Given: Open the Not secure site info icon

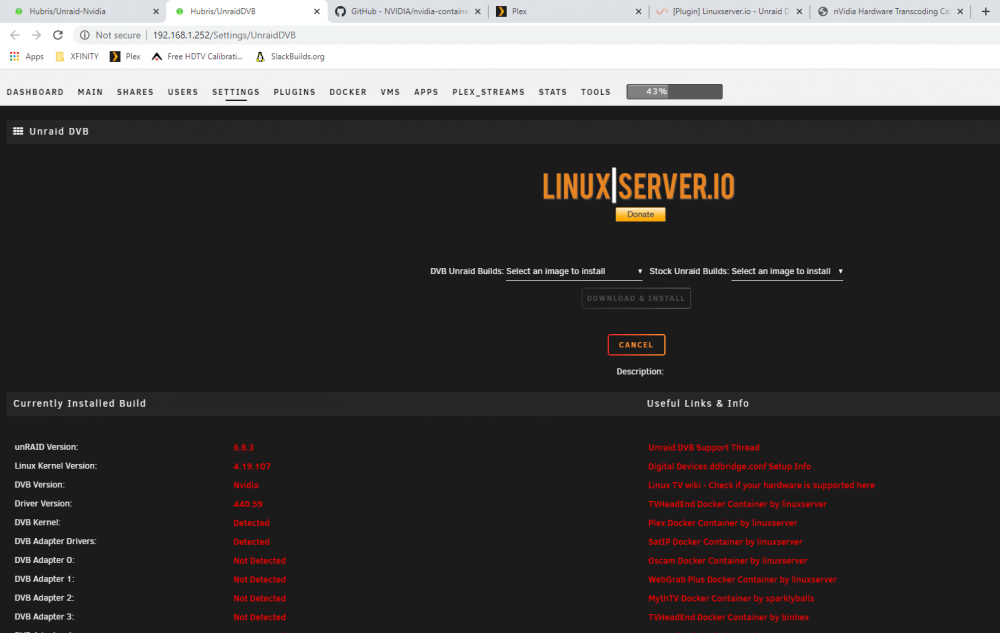Looking at the screenshot, I should pos(85,35).
